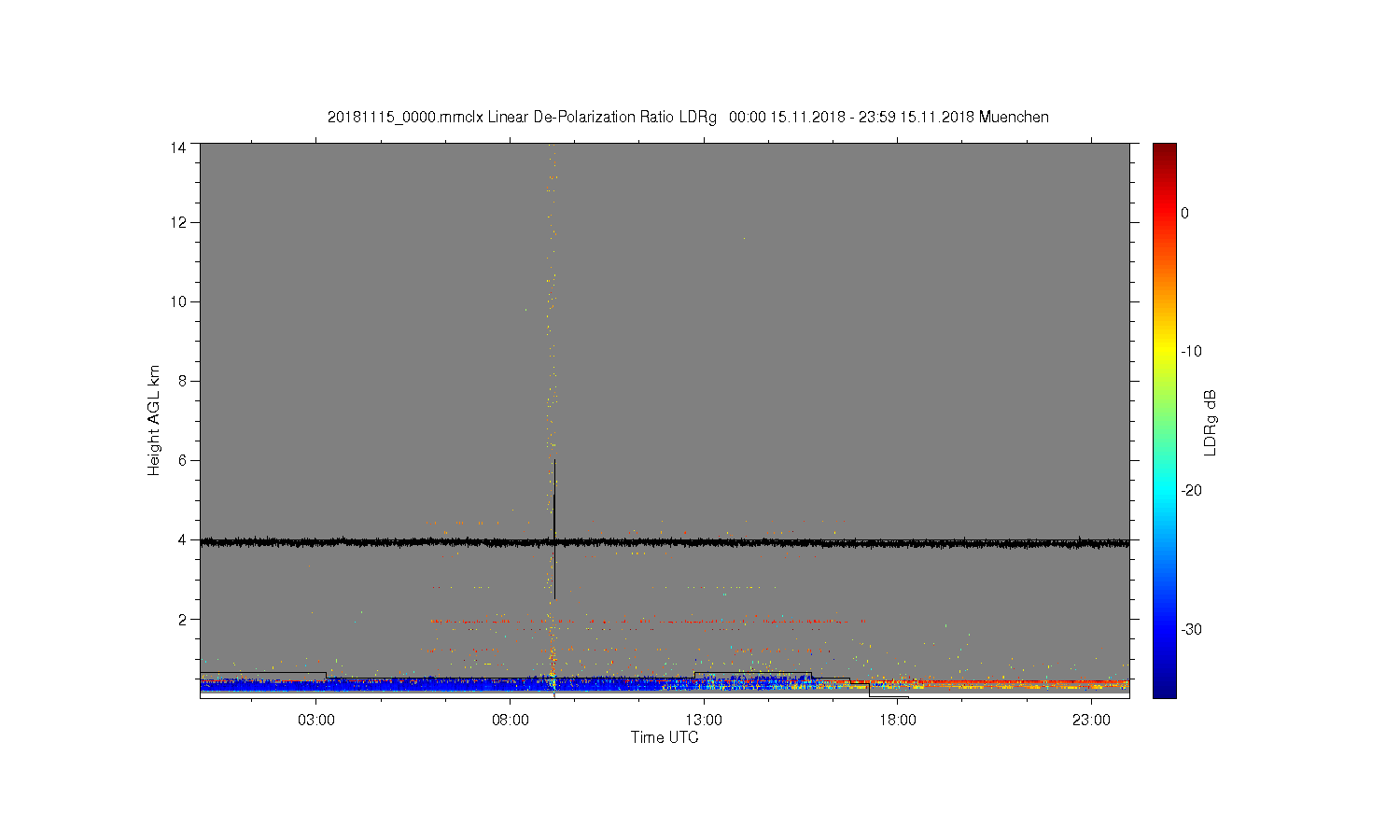Click the height tick label '6'
The height and width of the screenshot is (840, 1400).
tap(182, 460)
